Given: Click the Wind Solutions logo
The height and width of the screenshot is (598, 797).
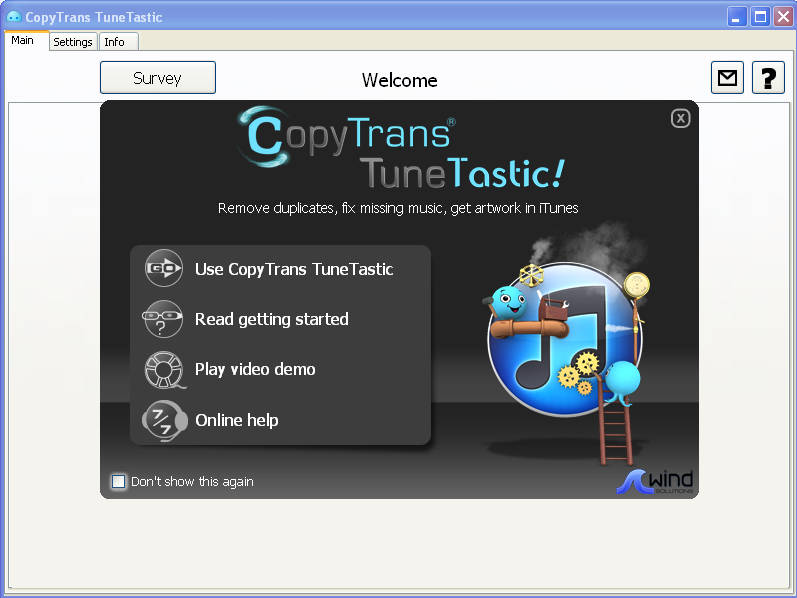Looking at the screenshot, I should (x=655, y=482).
